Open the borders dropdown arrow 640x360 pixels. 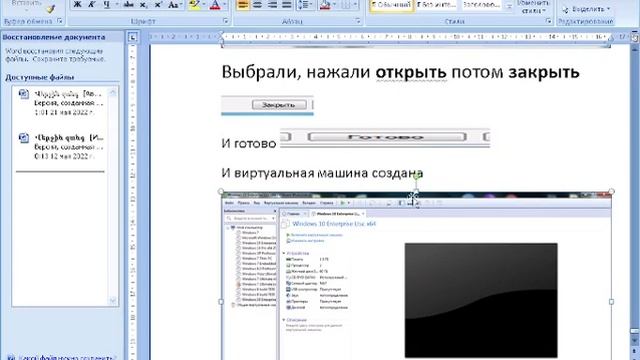tap(355, 4)
